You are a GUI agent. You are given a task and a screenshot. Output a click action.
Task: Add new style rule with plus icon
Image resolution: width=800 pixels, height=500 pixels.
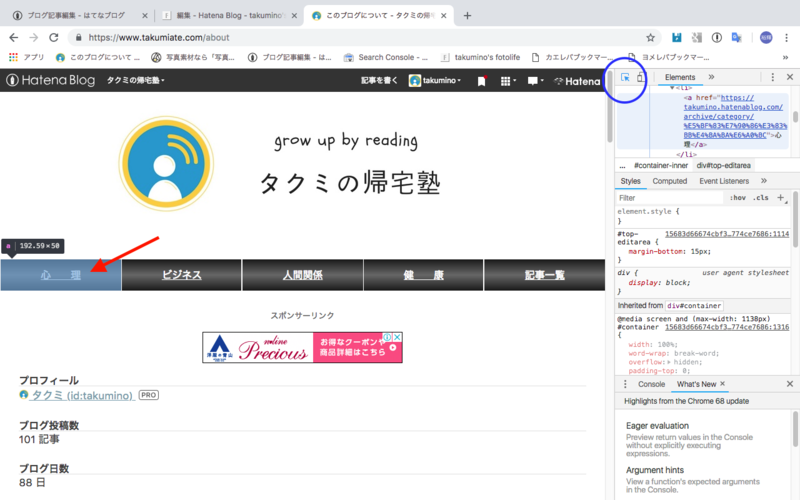pos(781,197)
